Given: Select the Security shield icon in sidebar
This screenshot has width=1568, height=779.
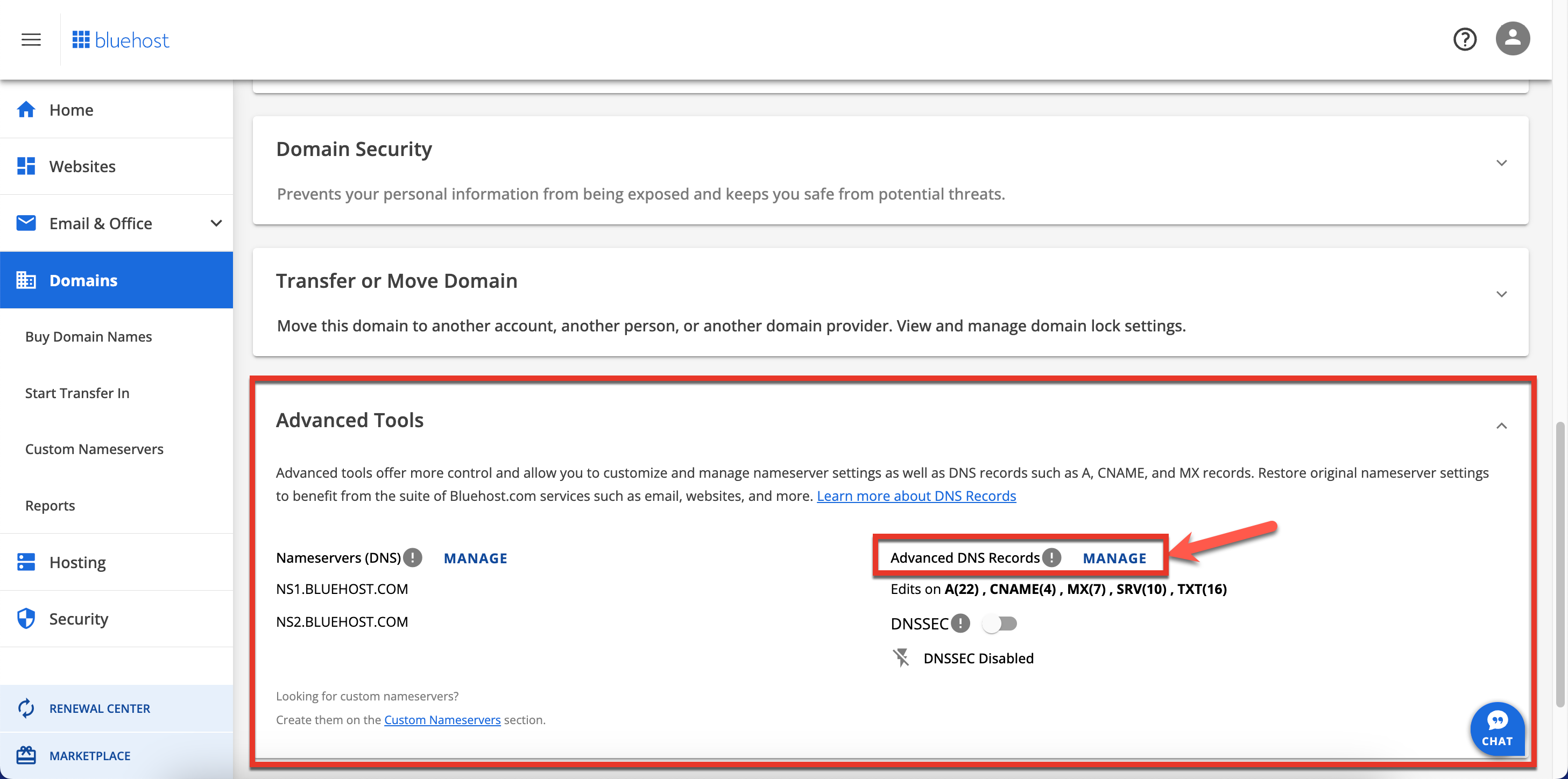Looking at the screenshot, I should 26,618.
